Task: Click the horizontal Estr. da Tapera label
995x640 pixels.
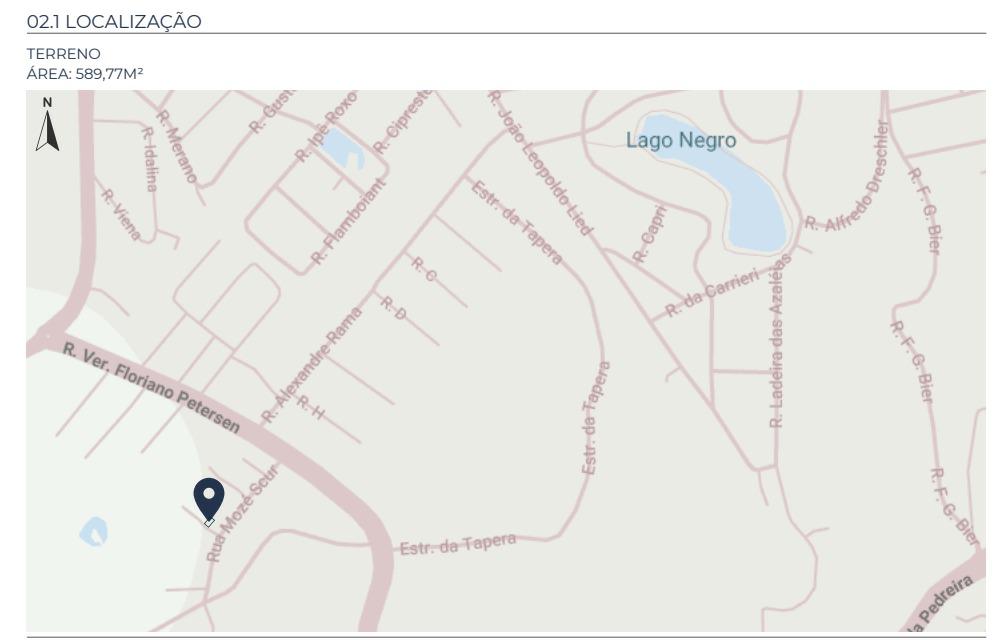Action: (x=458, y=544)
